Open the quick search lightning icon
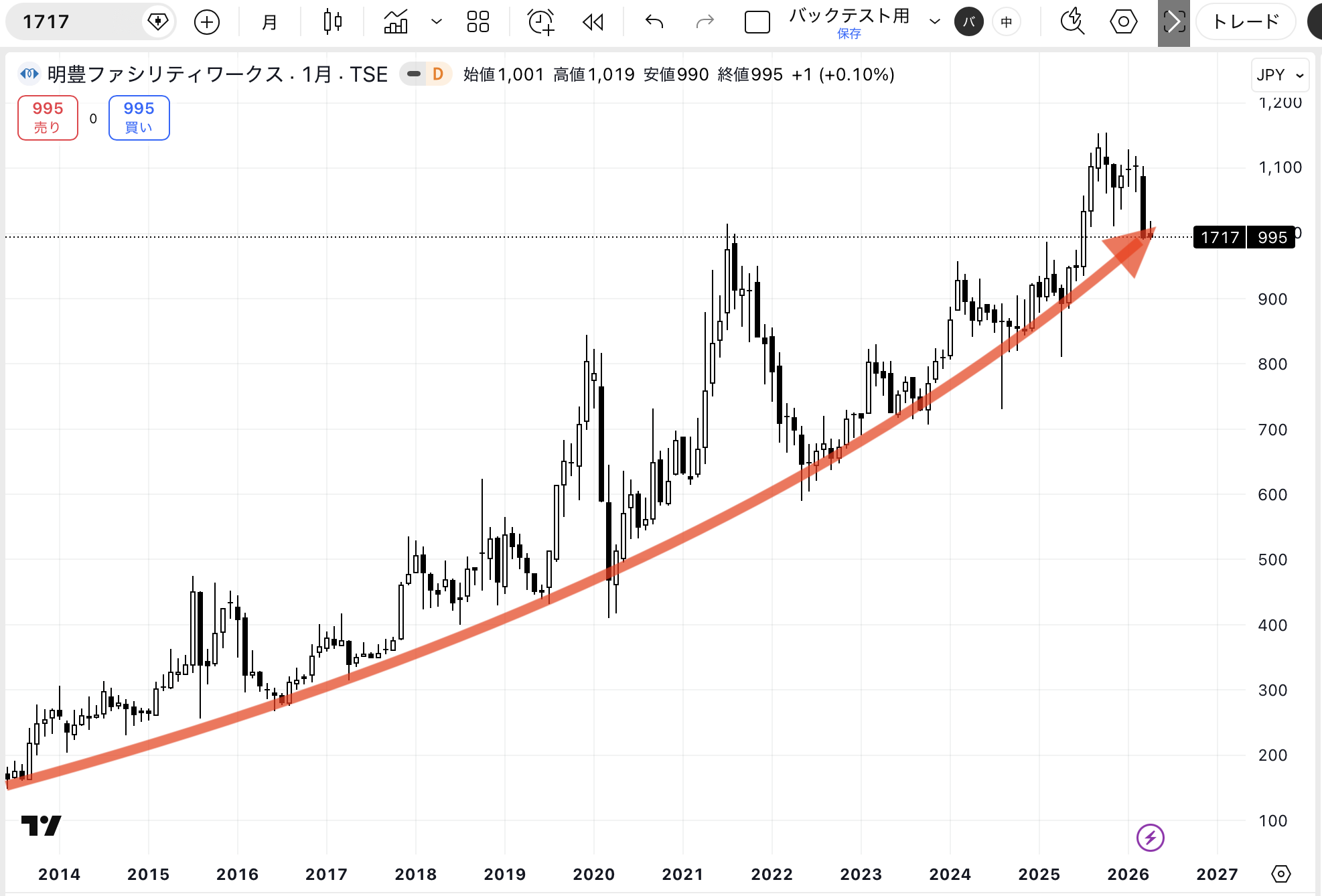 pos(1072,22)
